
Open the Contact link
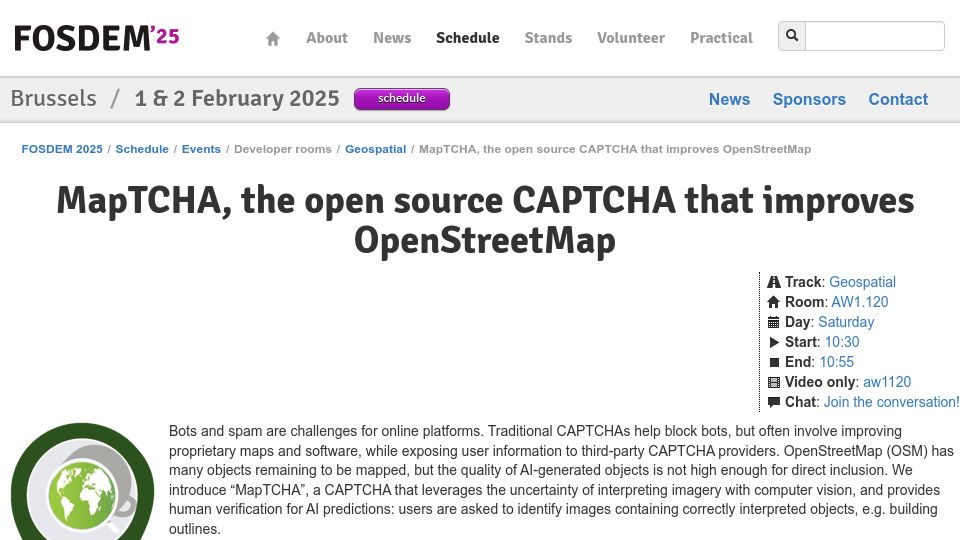(x=898, y=99)
